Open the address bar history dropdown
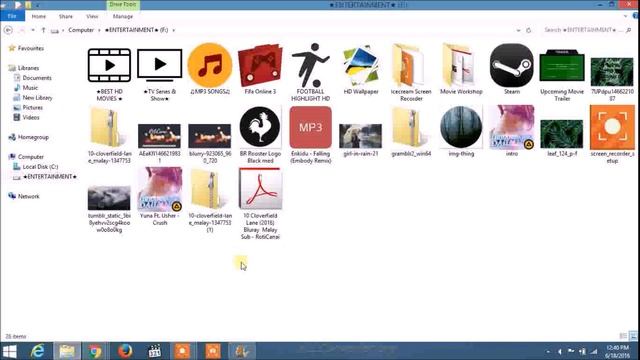Image resolution: width=640 pixels, height=360 pixels. click(x=518, y=30)
